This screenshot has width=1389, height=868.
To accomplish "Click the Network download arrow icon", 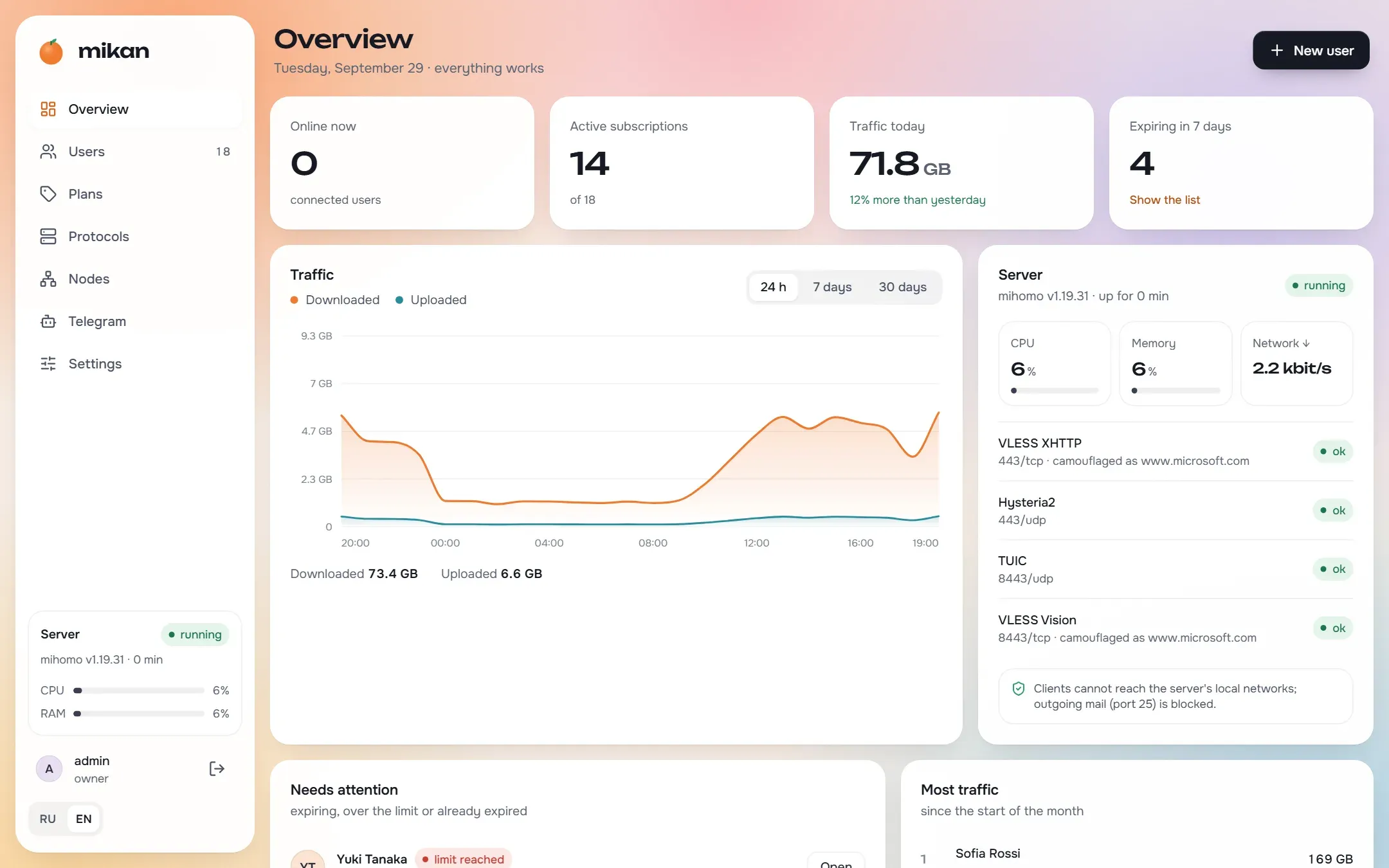I will click(1306, 343).
